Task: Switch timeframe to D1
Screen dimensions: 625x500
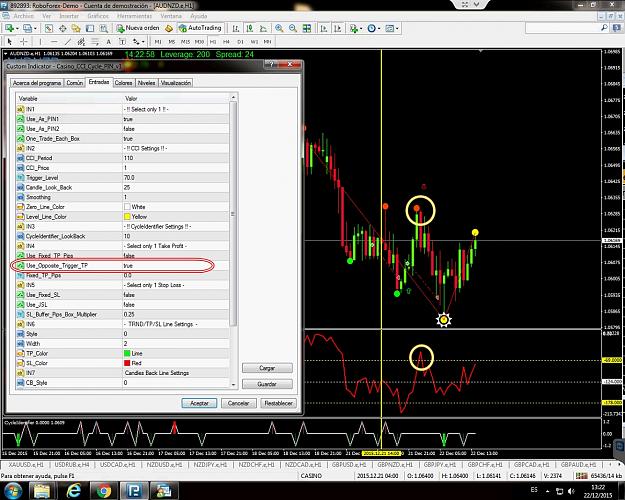Action: [x=240, y=41]
